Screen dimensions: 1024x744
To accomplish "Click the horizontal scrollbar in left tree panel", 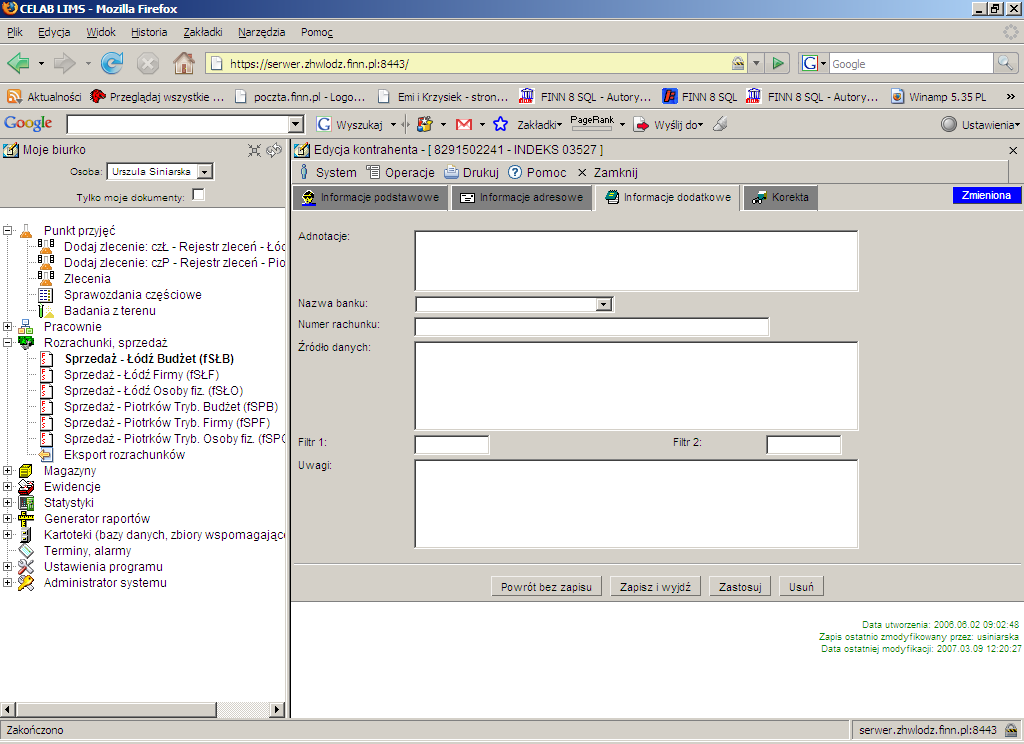I will (116, 709).
